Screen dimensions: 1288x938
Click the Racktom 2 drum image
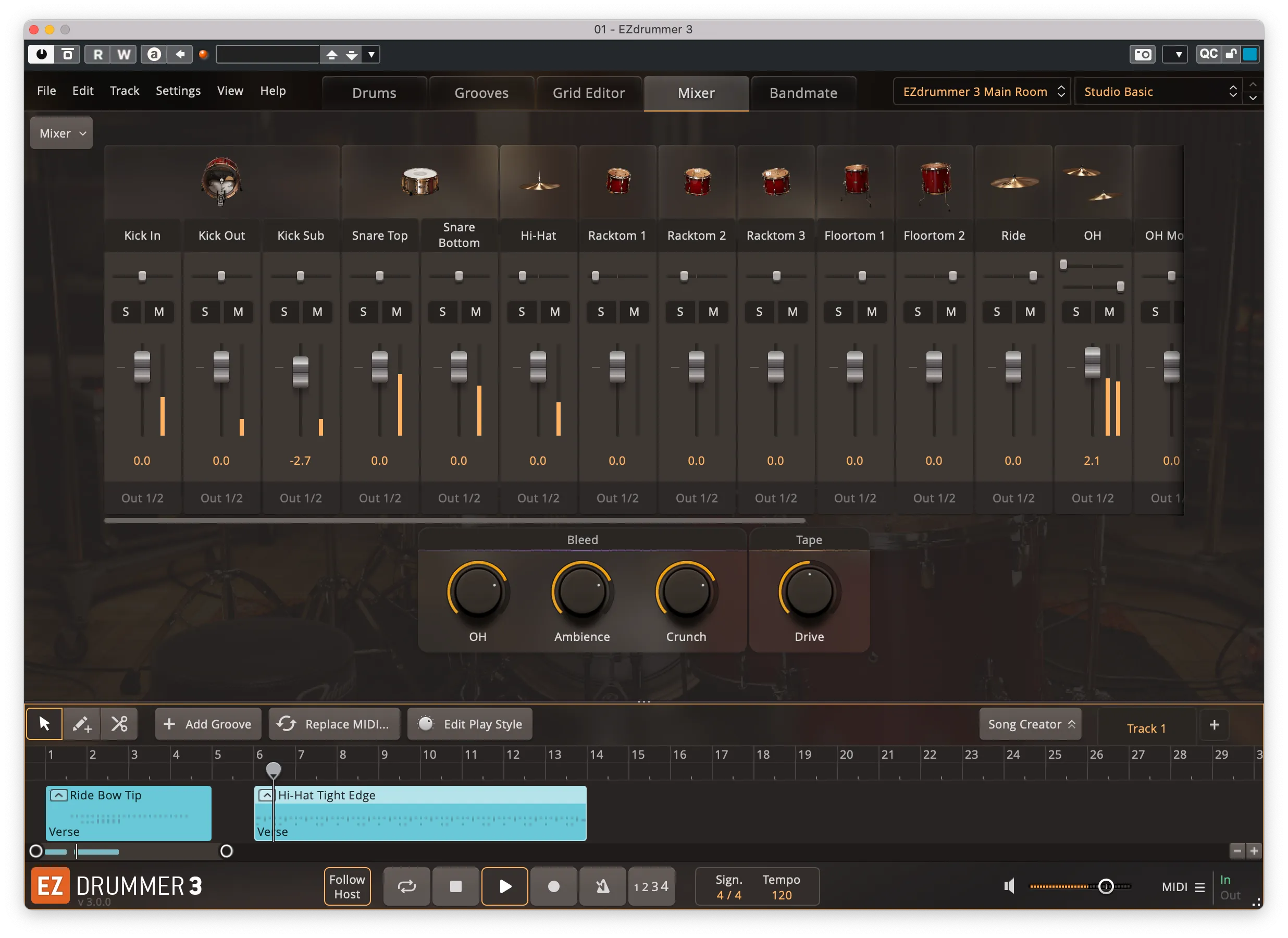(697, 181)
